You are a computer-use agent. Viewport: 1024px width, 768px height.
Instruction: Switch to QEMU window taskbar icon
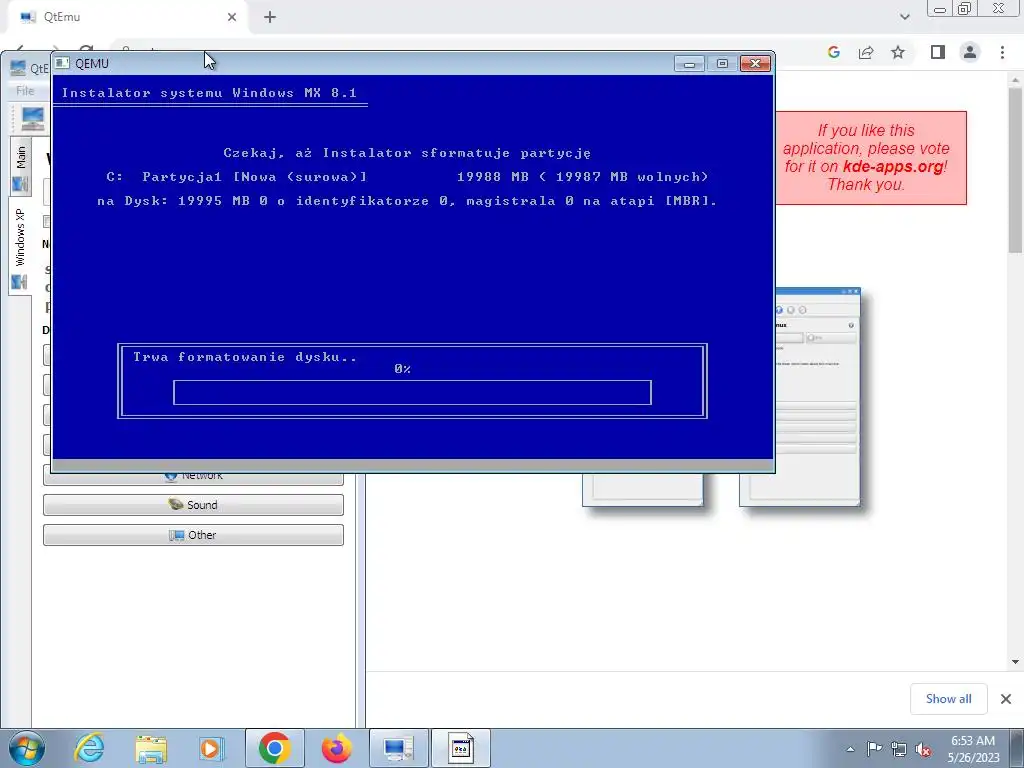click(x=460, y=748)
